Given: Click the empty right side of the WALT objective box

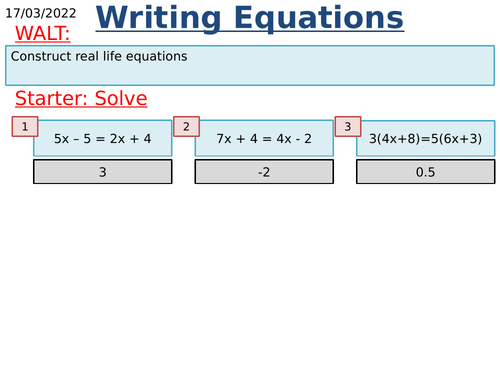Looking at the screenshot, I should tap(367, 65).
